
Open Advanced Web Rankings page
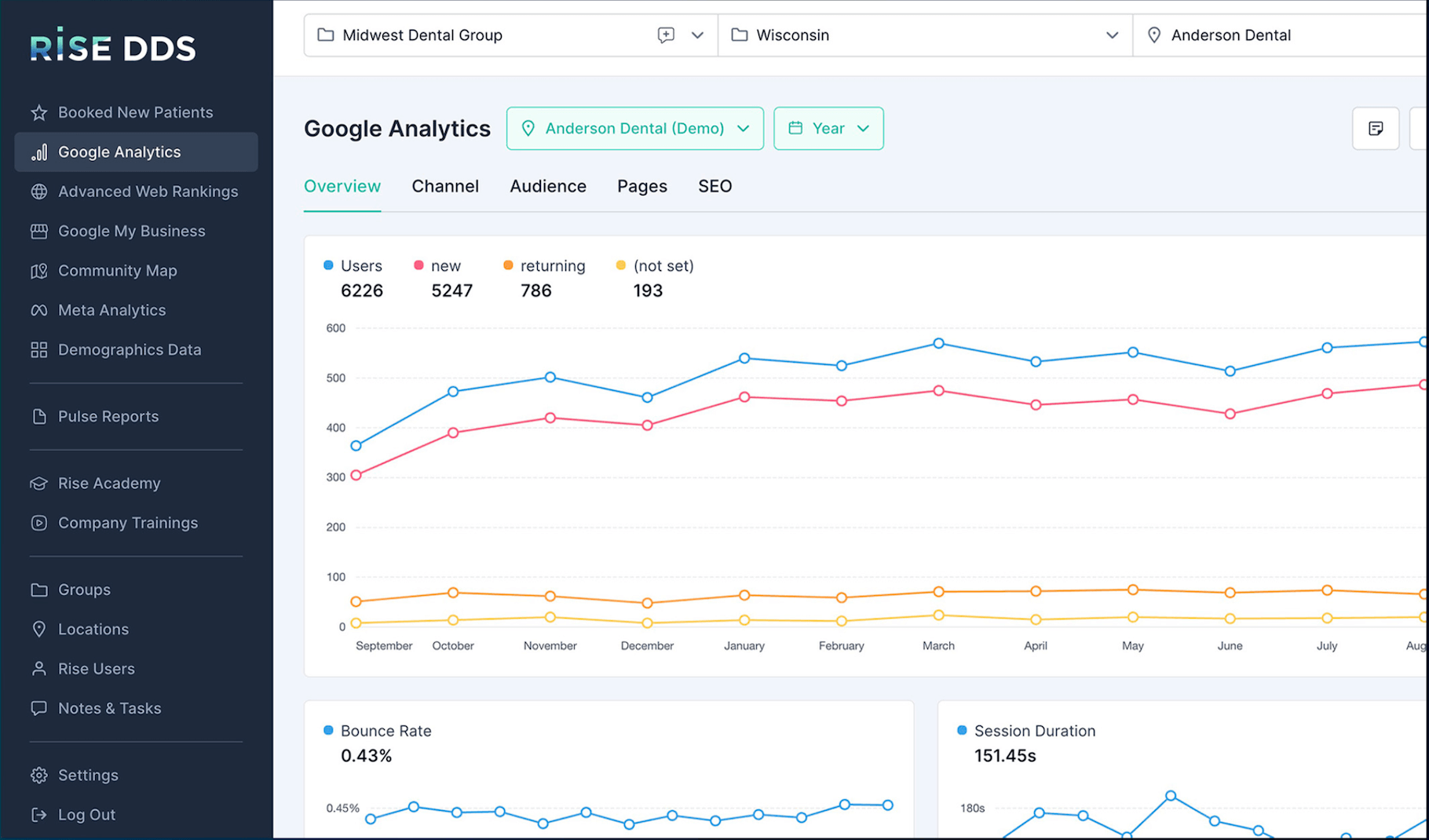(x=136, y=192)
